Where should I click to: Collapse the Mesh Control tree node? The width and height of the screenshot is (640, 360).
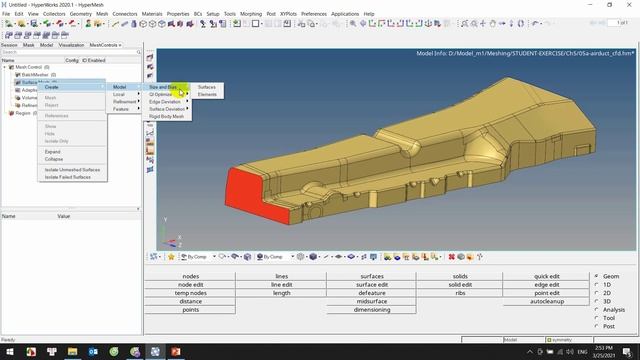tap(5, 67)
